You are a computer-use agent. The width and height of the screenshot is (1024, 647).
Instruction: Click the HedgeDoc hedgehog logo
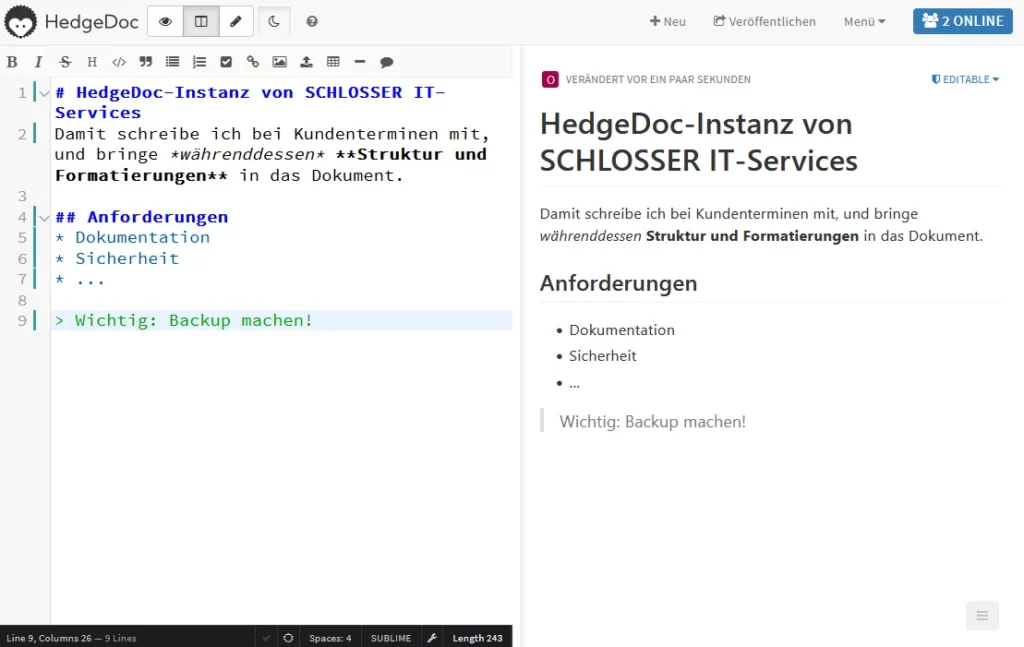pyautogui.click(x=21, y=22)
